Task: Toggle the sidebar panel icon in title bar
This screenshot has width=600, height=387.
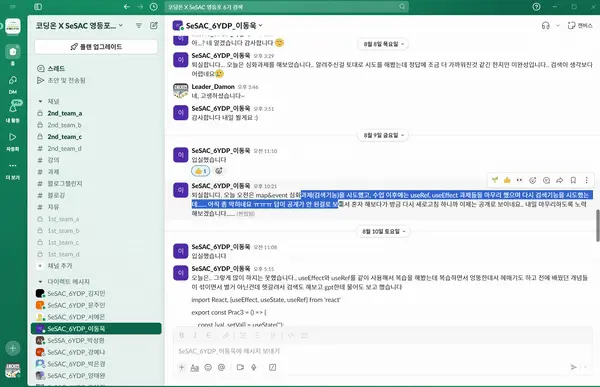Action: (38, 7)
